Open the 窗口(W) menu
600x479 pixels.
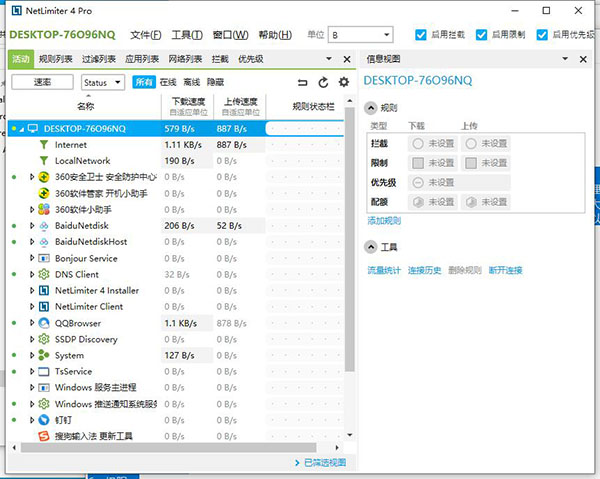coord(230,35)
